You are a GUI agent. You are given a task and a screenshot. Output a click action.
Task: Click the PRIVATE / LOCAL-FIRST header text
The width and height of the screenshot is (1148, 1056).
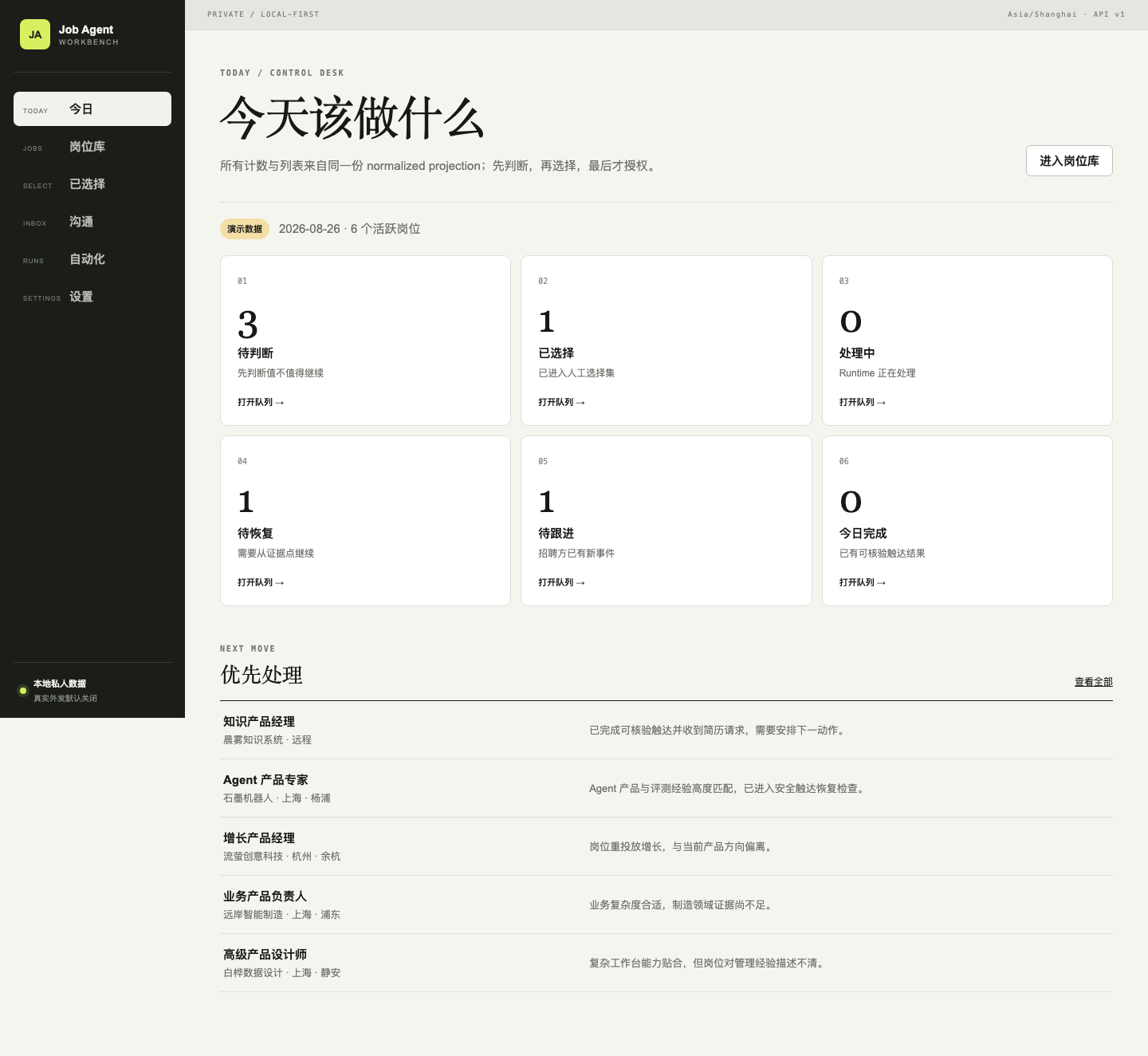pos(263,14)
